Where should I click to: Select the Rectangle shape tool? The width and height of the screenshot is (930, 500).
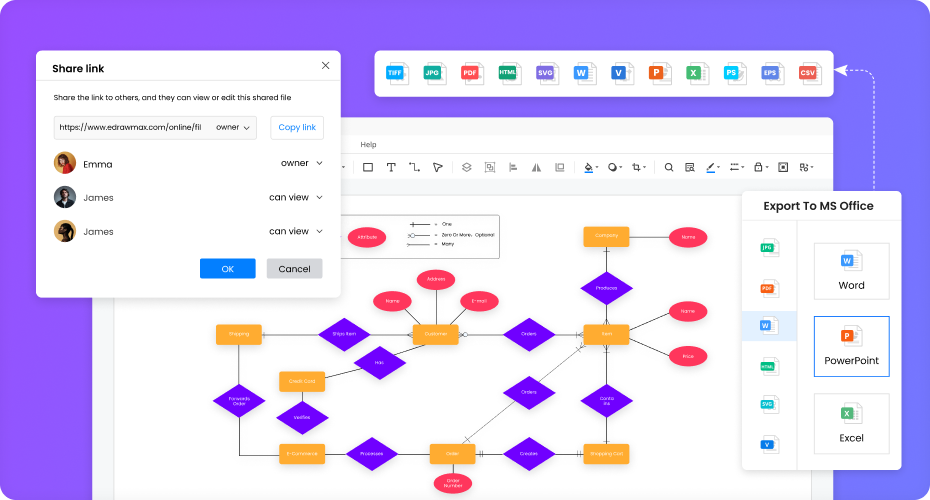[x=368, y=168]
